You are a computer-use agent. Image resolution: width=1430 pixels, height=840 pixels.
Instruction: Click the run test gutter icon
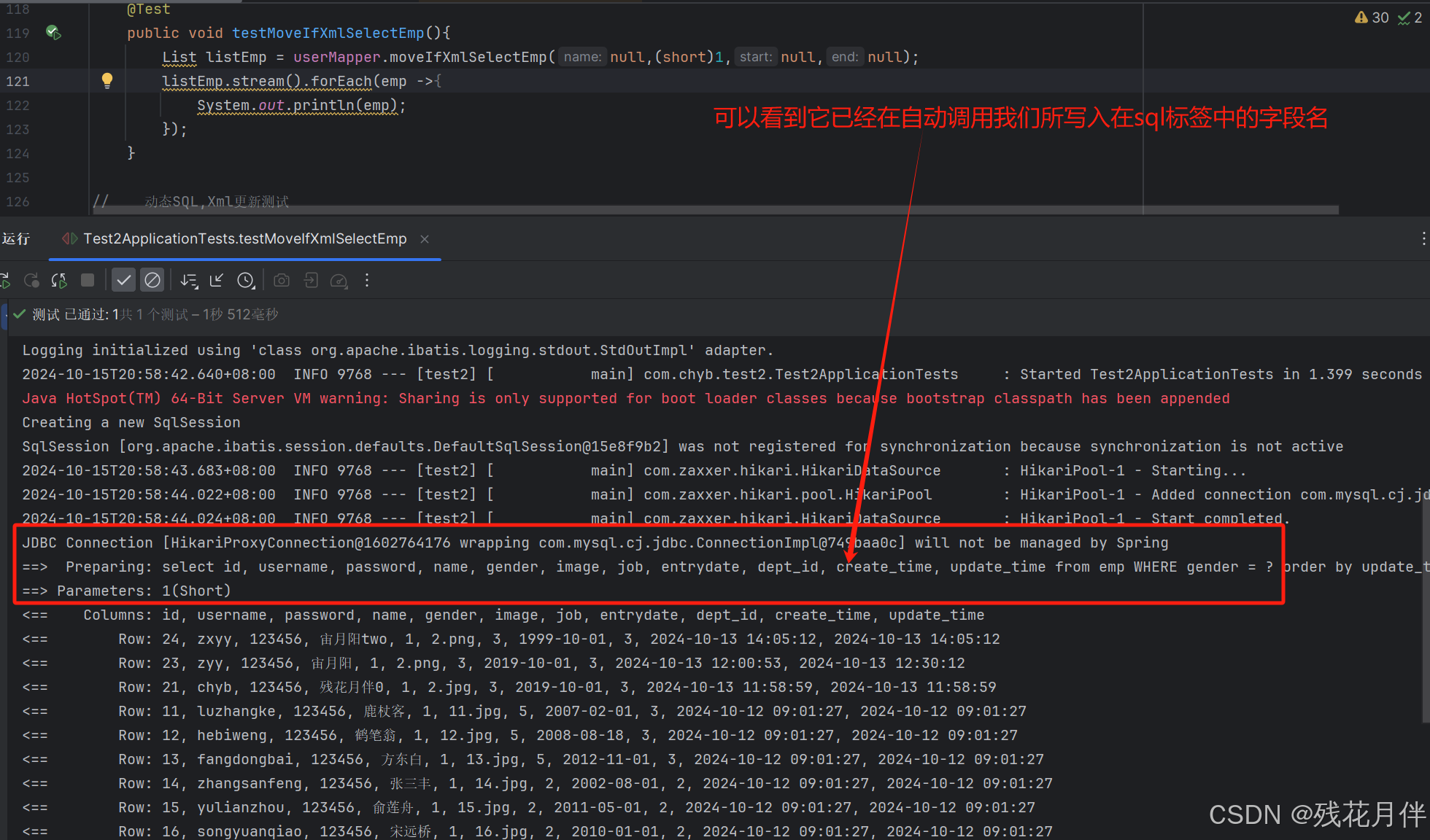[x=53, y=32]
